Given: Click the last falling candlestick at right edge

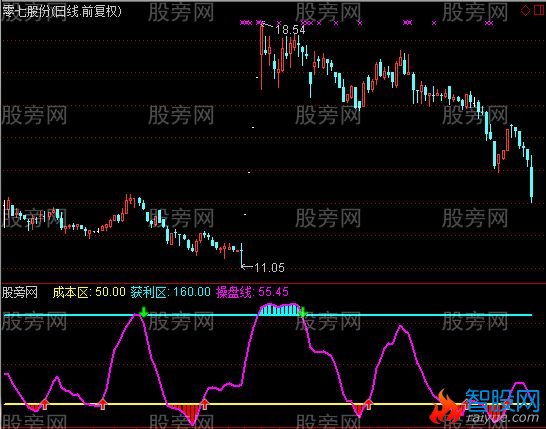Looking at the screenshot, I should 532,180.
